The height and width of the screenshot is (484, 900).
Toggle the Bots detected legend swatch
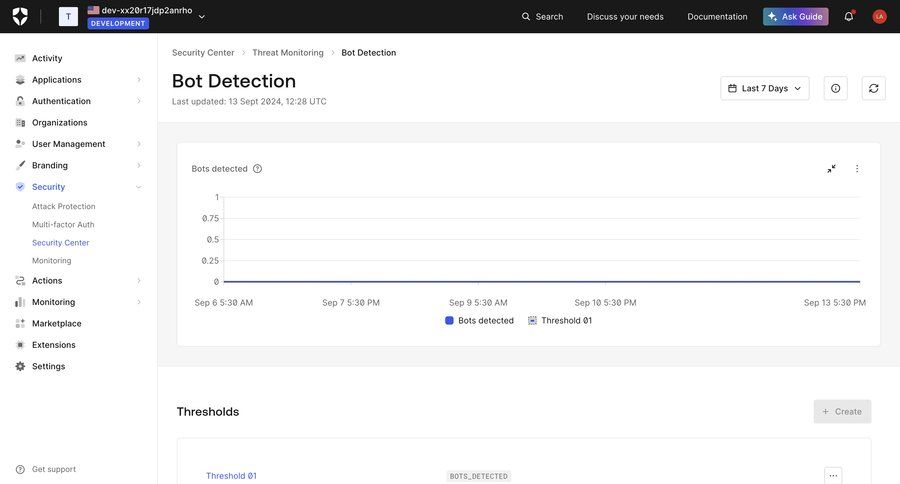[449, 321]
